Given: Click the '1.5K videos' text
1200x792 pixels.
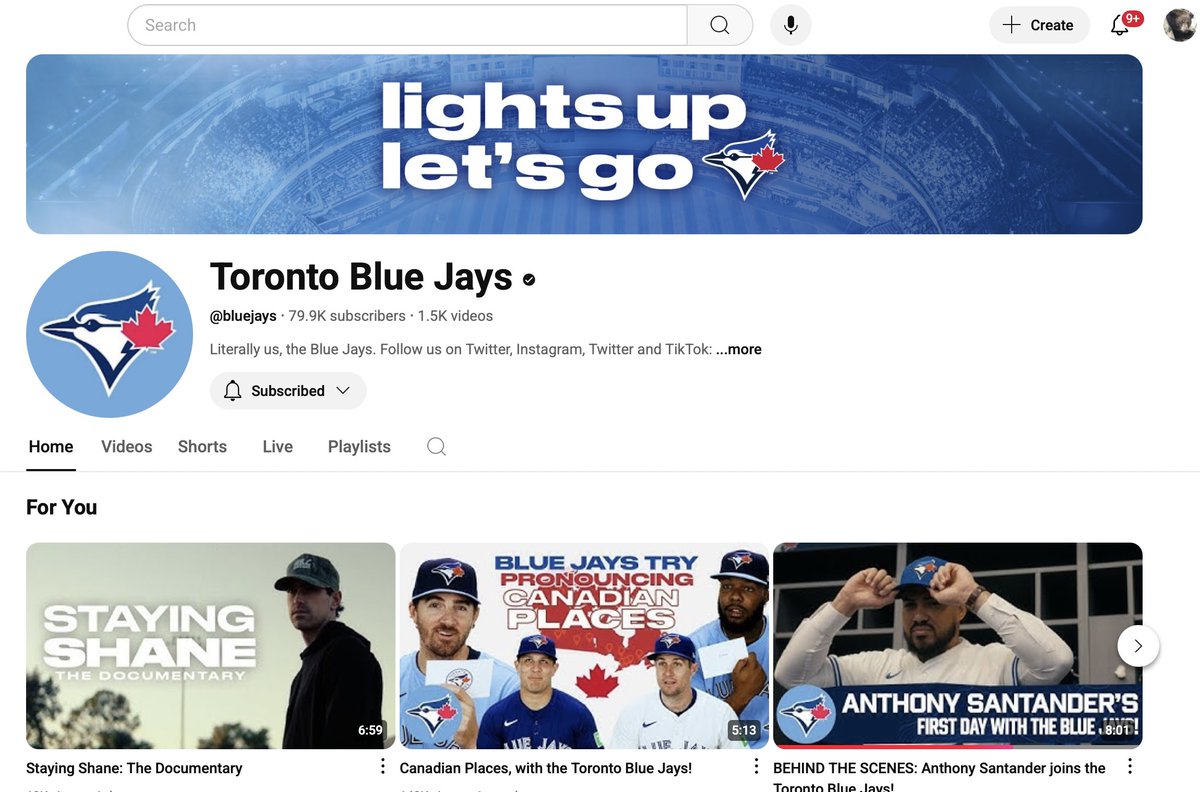Looking at the screenshot, I should click(x=455, y=316).
